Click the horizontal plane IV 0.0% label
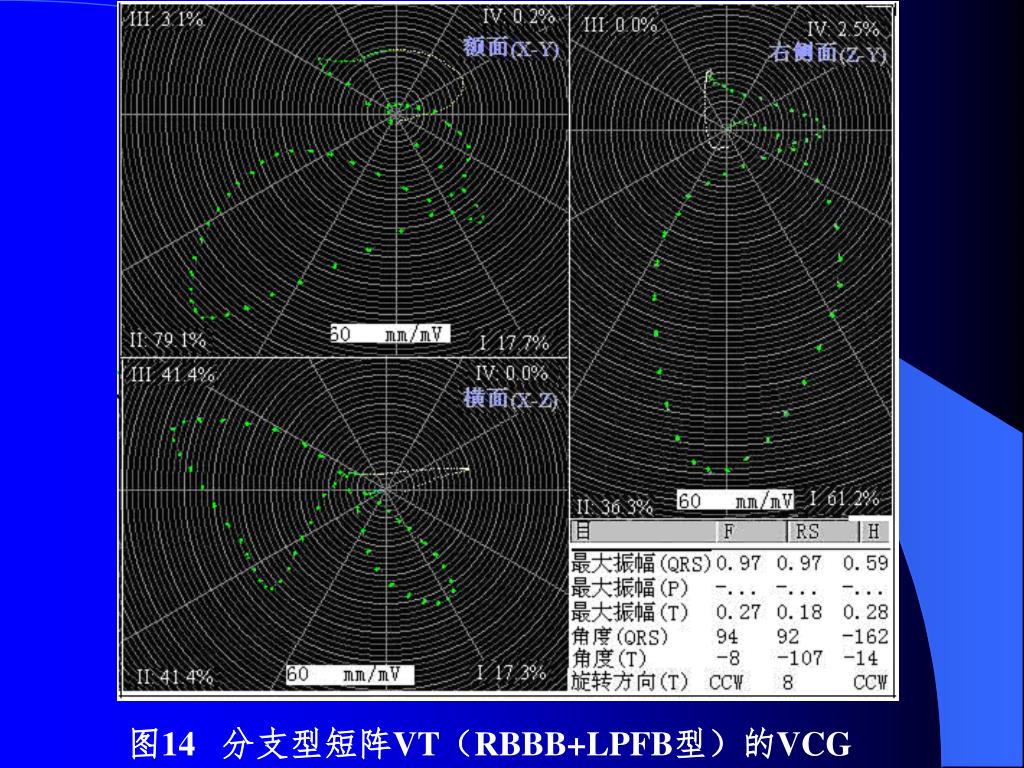 click(511, 374)
